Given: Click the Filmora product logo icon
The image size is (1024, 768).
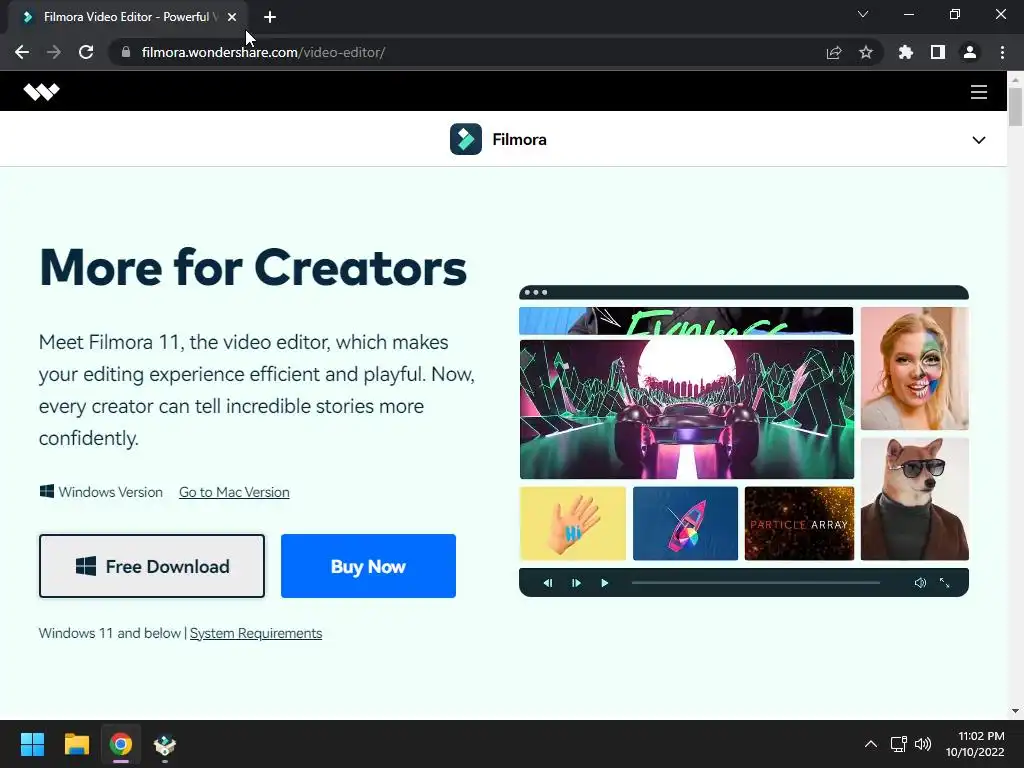Looking at the screenshot, I should click(x=466, y=139).
